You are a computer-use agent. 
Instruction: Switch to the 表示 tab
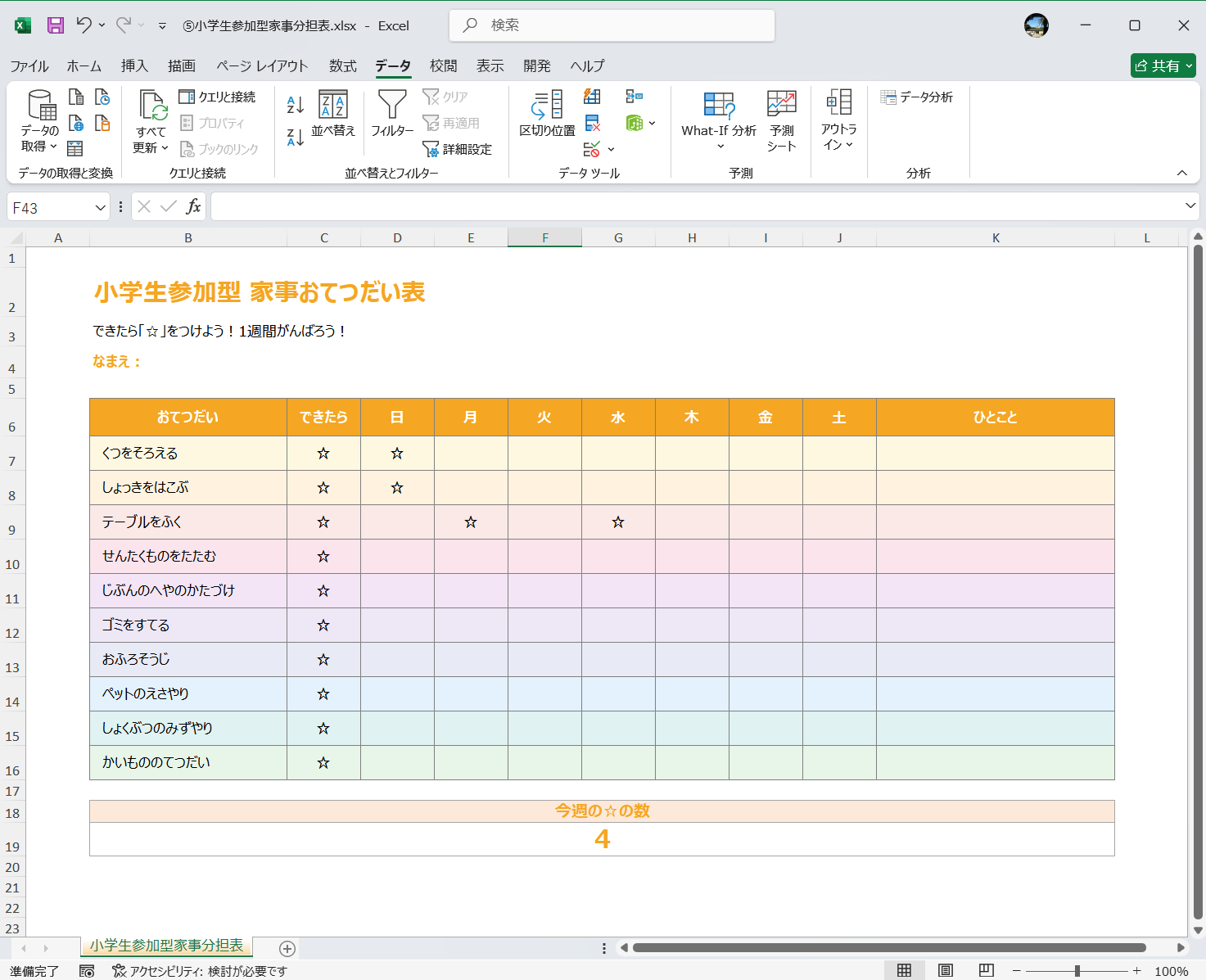tap(490, 65)
